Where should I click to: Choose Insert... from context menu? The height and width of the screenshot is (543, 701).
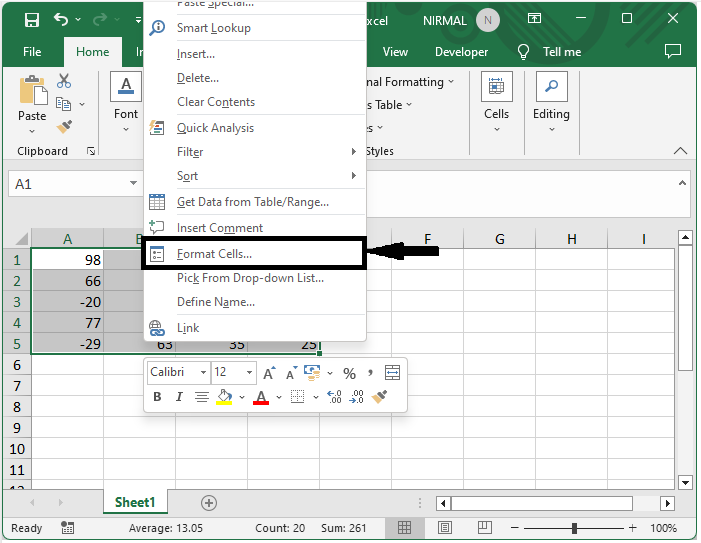click(254, 54)
